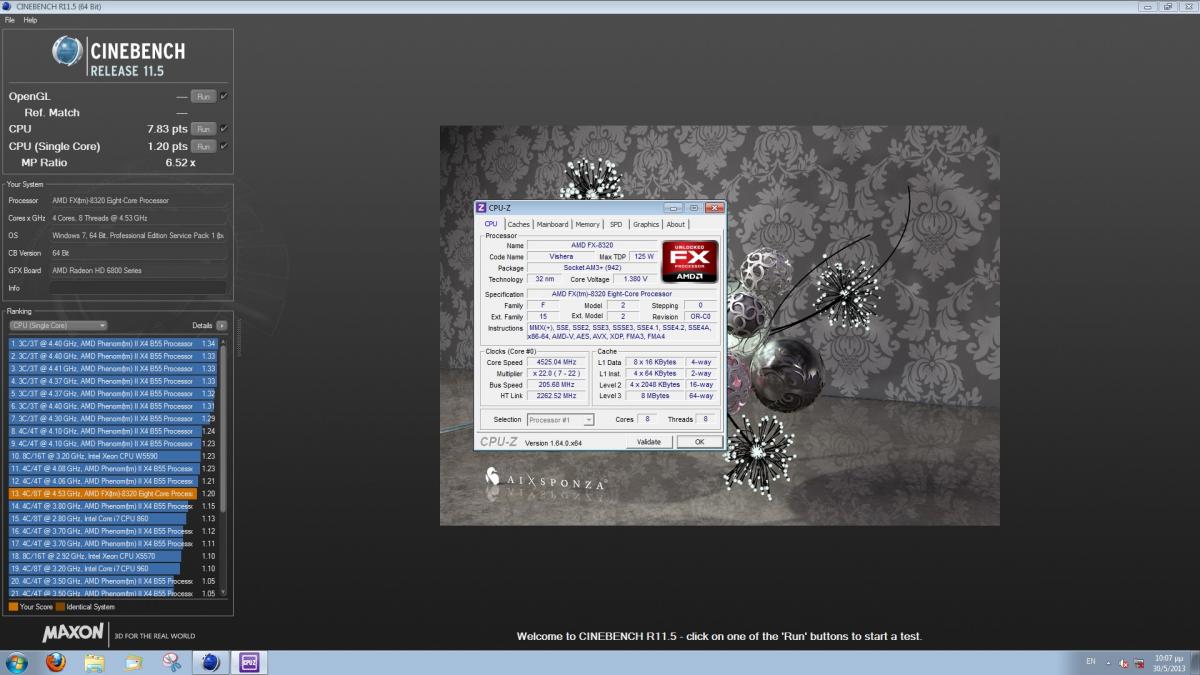
Task: Open Windows Explorer from the taskbar
Action: click(x=94, y=662)
